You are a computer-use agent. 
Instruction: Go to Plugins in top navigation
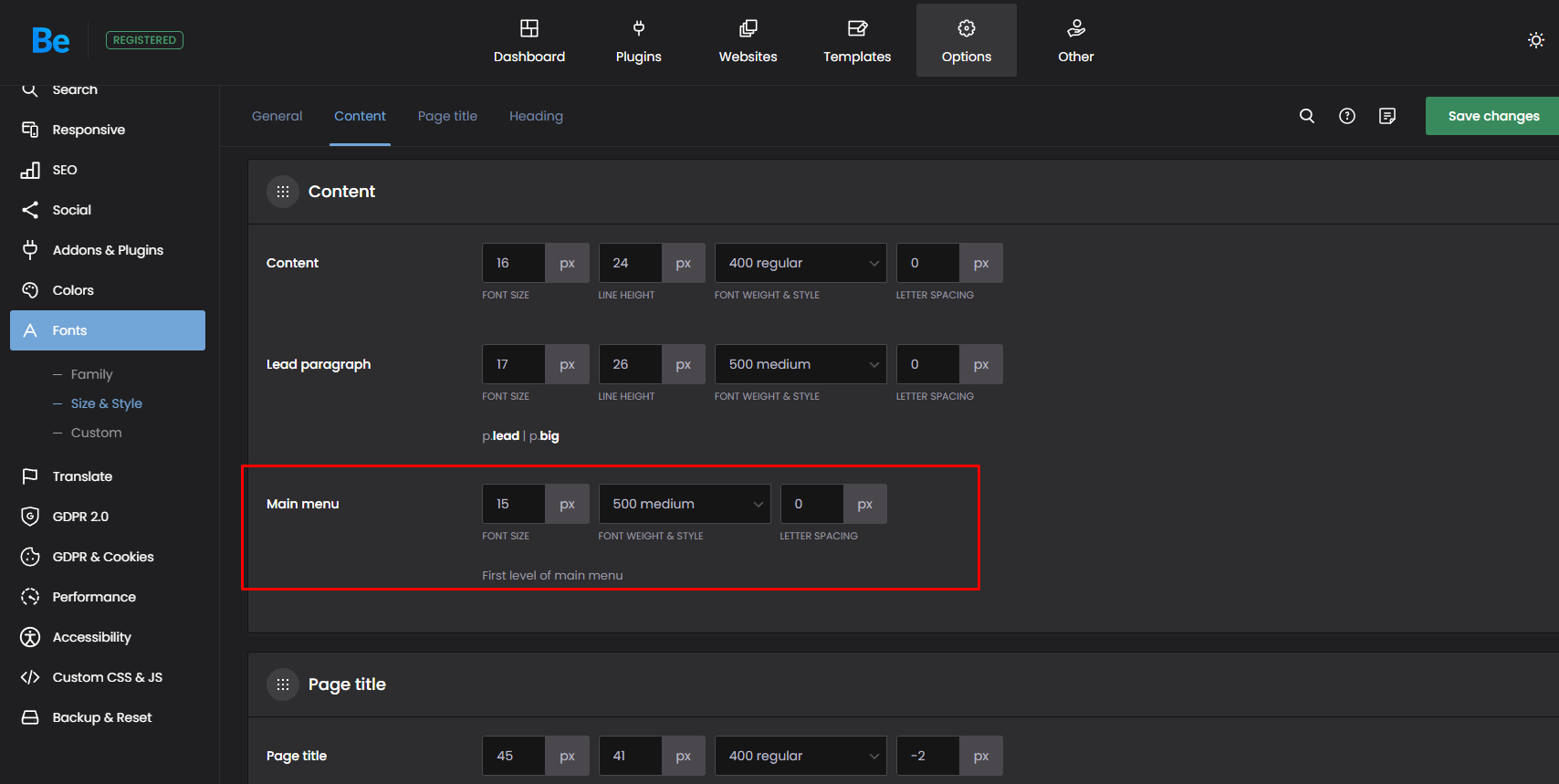(638, 41)
